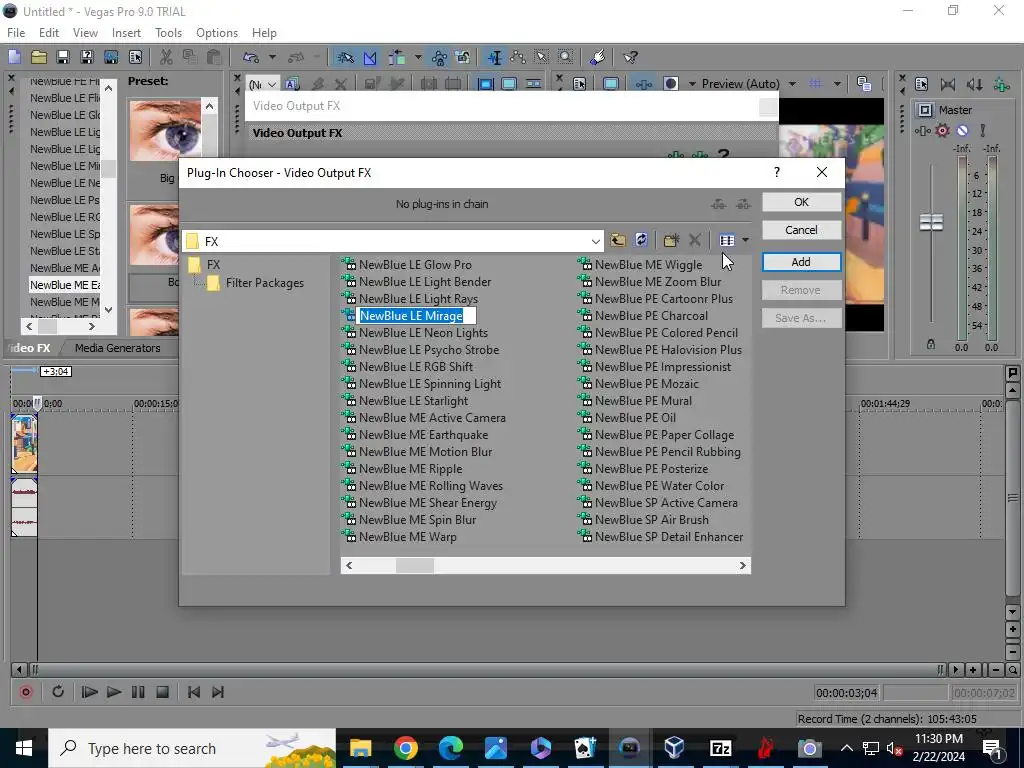1024x768 pixels.
Task: Toggle Ignore Event Grouping
Action: point(463,57)
